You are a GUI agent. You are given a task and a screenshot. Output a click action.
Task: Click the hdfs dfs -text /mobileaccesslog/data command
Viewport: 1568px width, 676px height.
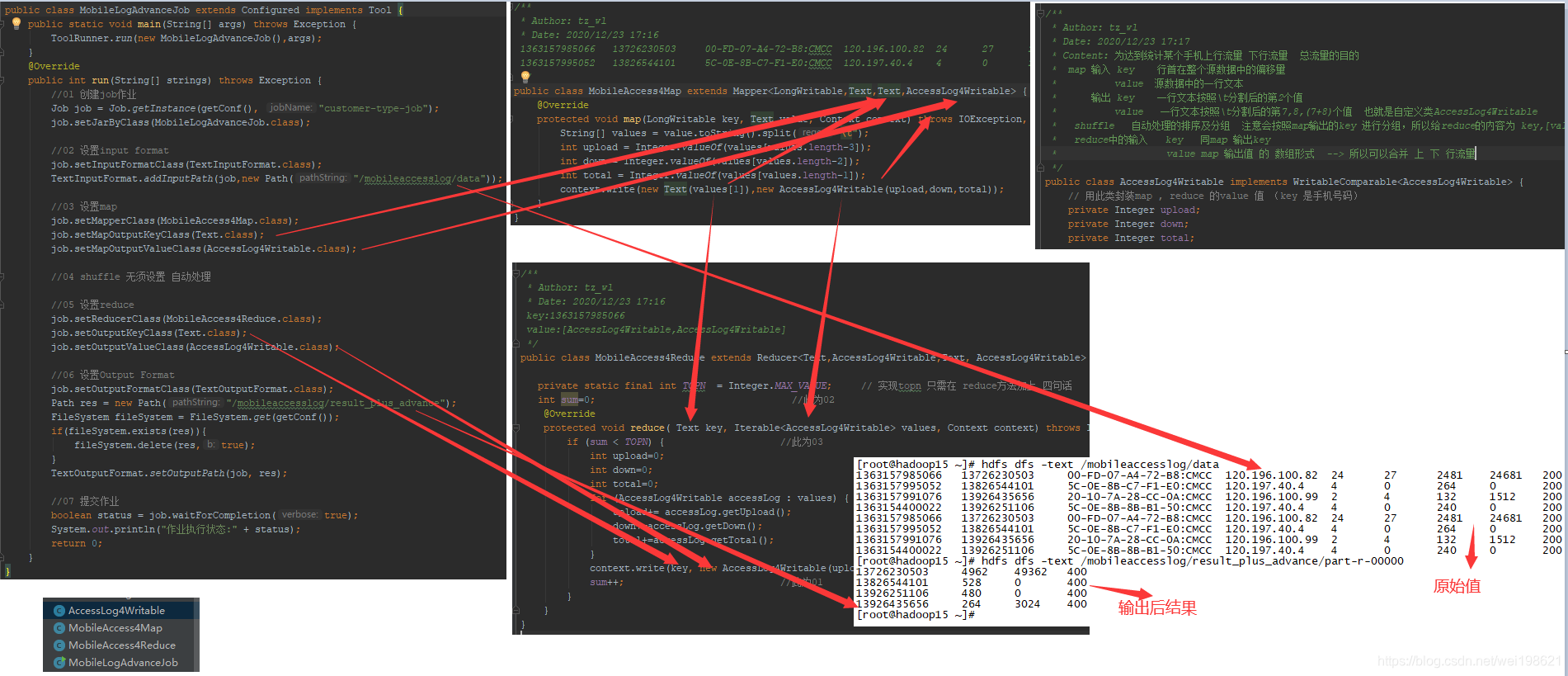point(1038,465)
